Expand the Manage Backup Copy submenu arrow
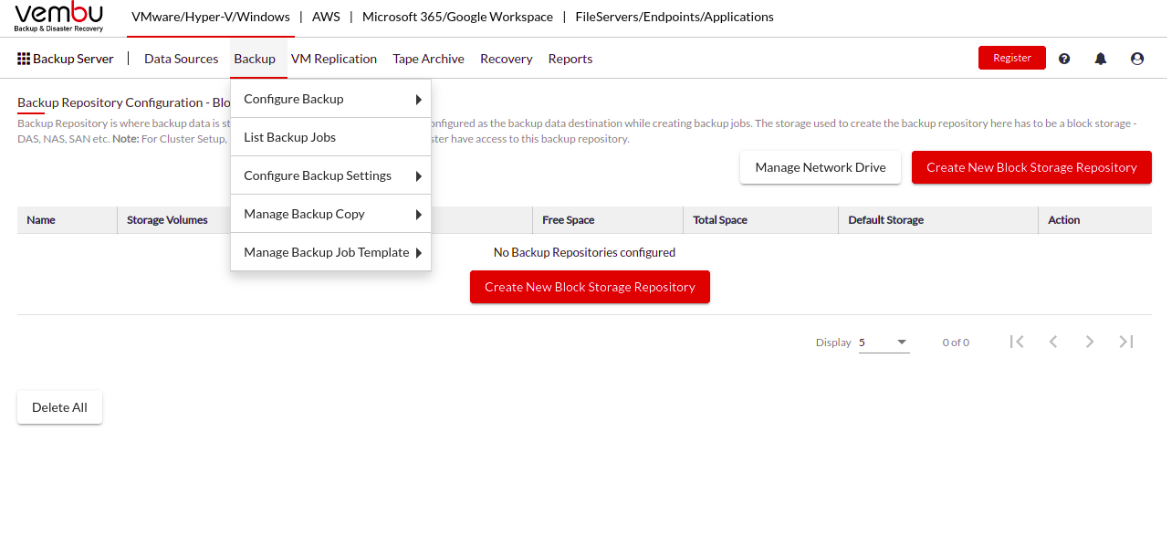This screenshot has width=1167, height=552. tap(419, 214)
